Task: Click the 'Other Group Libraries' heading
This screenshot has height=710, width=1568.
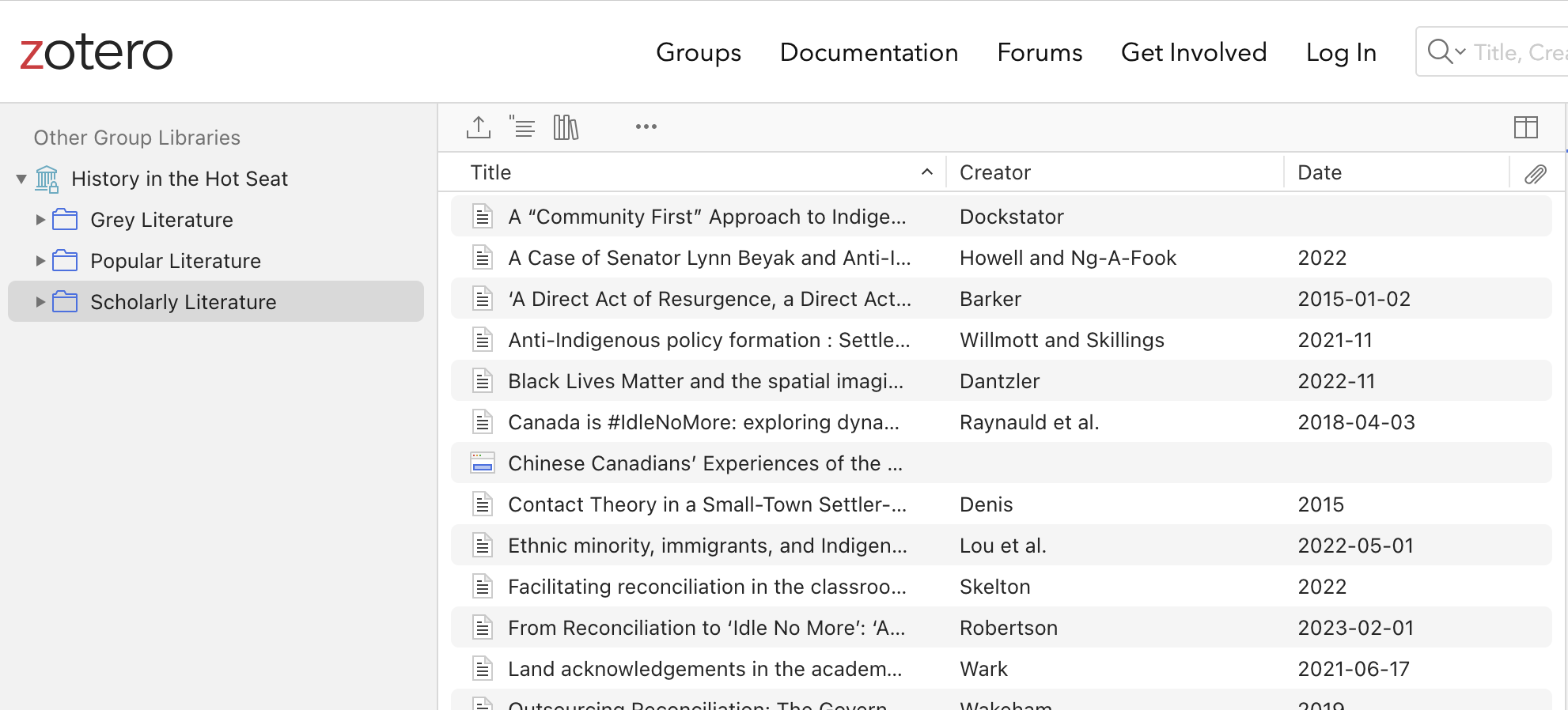Action: click(x=137, y=138)
